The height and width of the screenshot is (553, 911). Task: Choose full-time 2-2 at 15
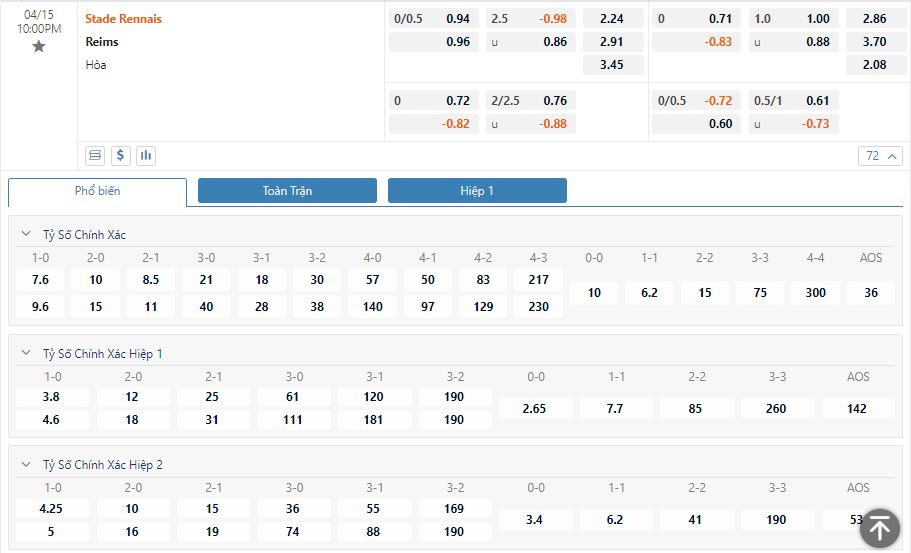pos(705,293)
